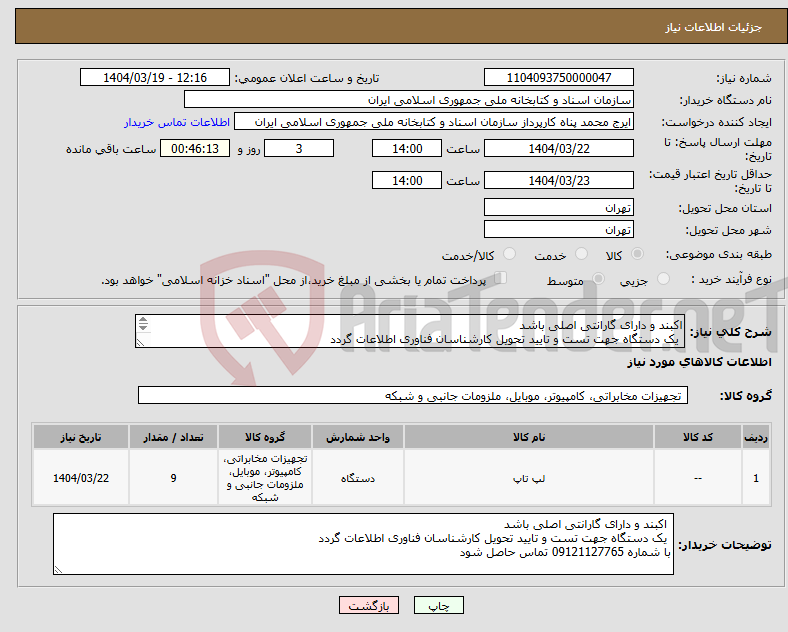Select the جزیی purchase type radio

pos(663,279)
